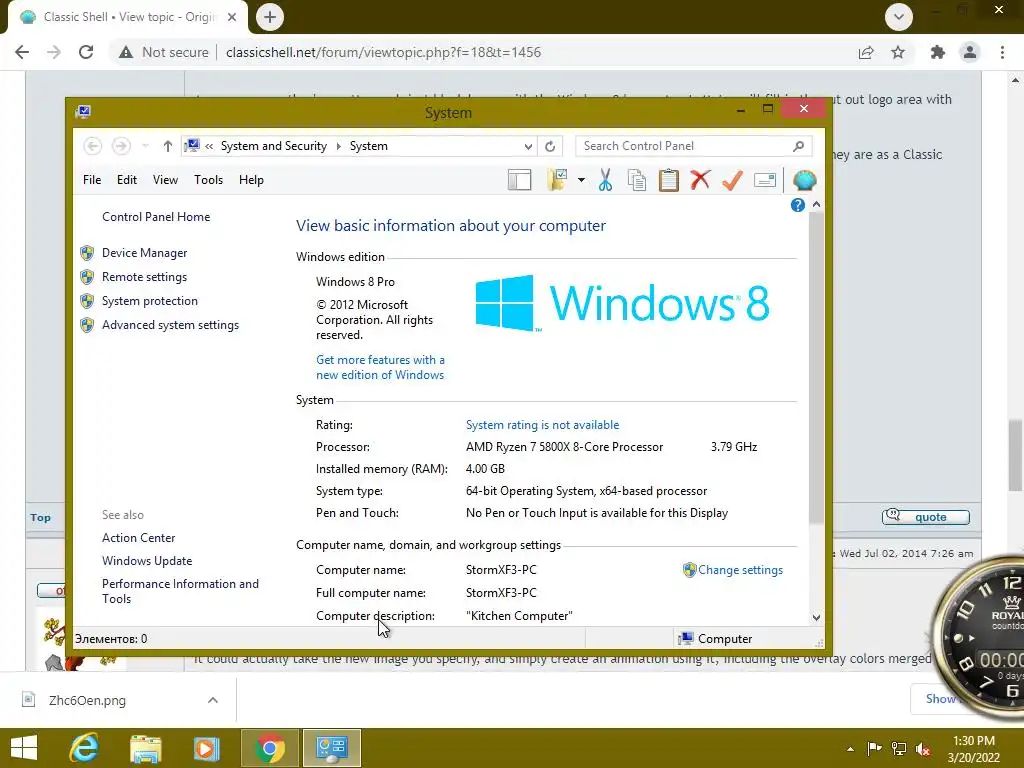Image resolution: width=1024 pixels, height=768 pixels.
Task: Open Chrome extensions puzzle icon
Action: 938,52
